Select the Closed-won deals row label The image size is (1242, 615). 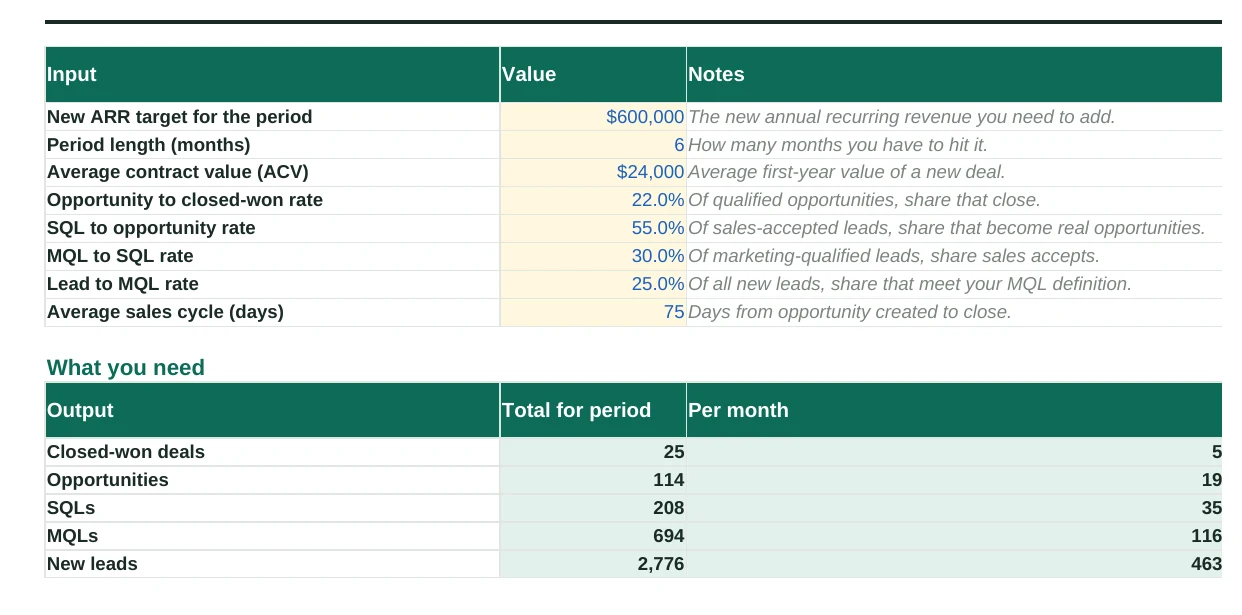pyautogui.click(x=126, y=452)
